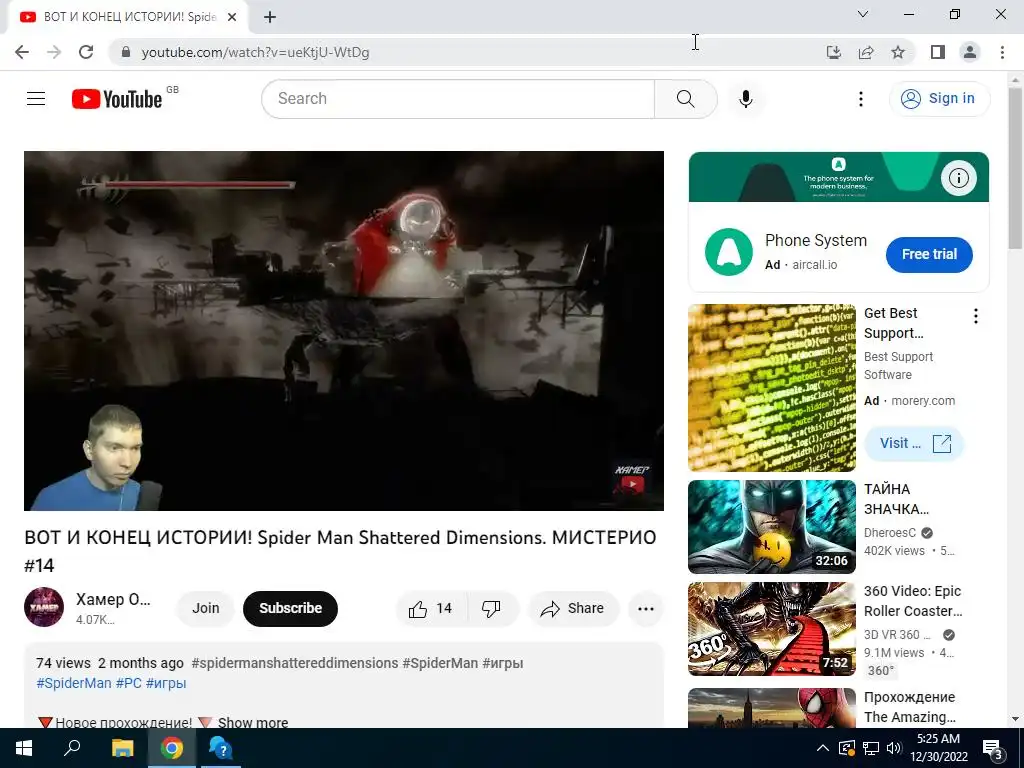The height and width of the screenshot is (768, 1024).
Task: Open the Aircall Phone System ad logo
Action: pyautogui.click(x=729, y=252)
